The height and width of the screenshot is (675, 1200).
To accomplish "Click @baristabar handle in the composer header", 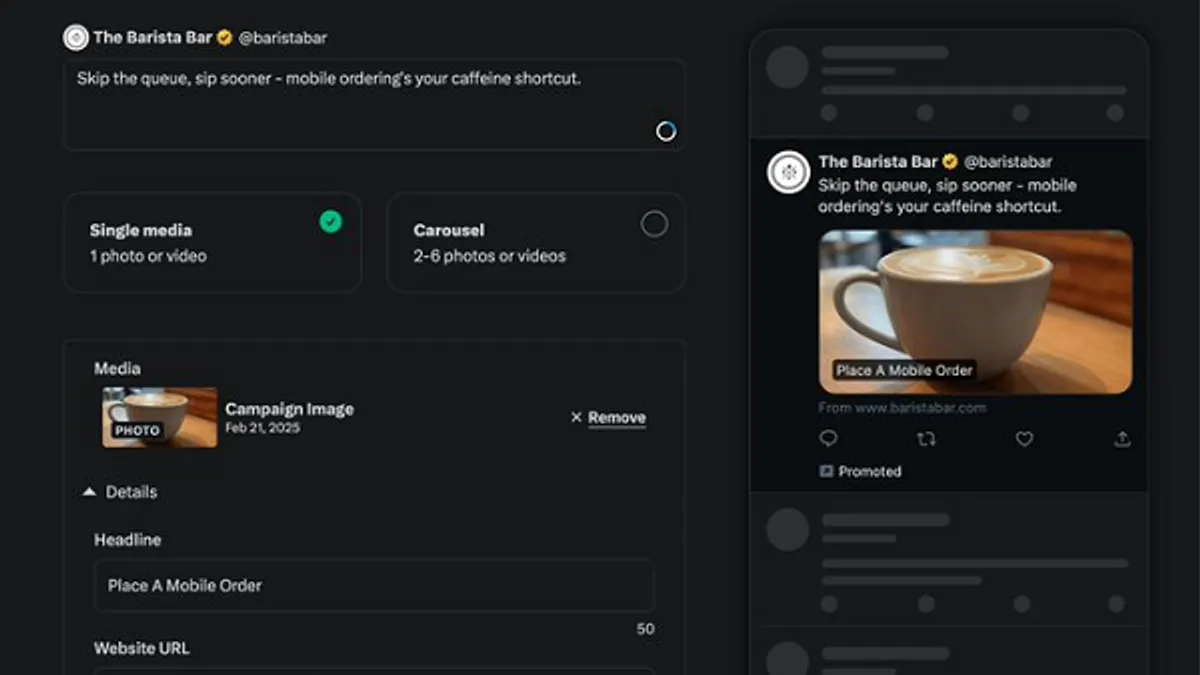I will tap(282, 38).
